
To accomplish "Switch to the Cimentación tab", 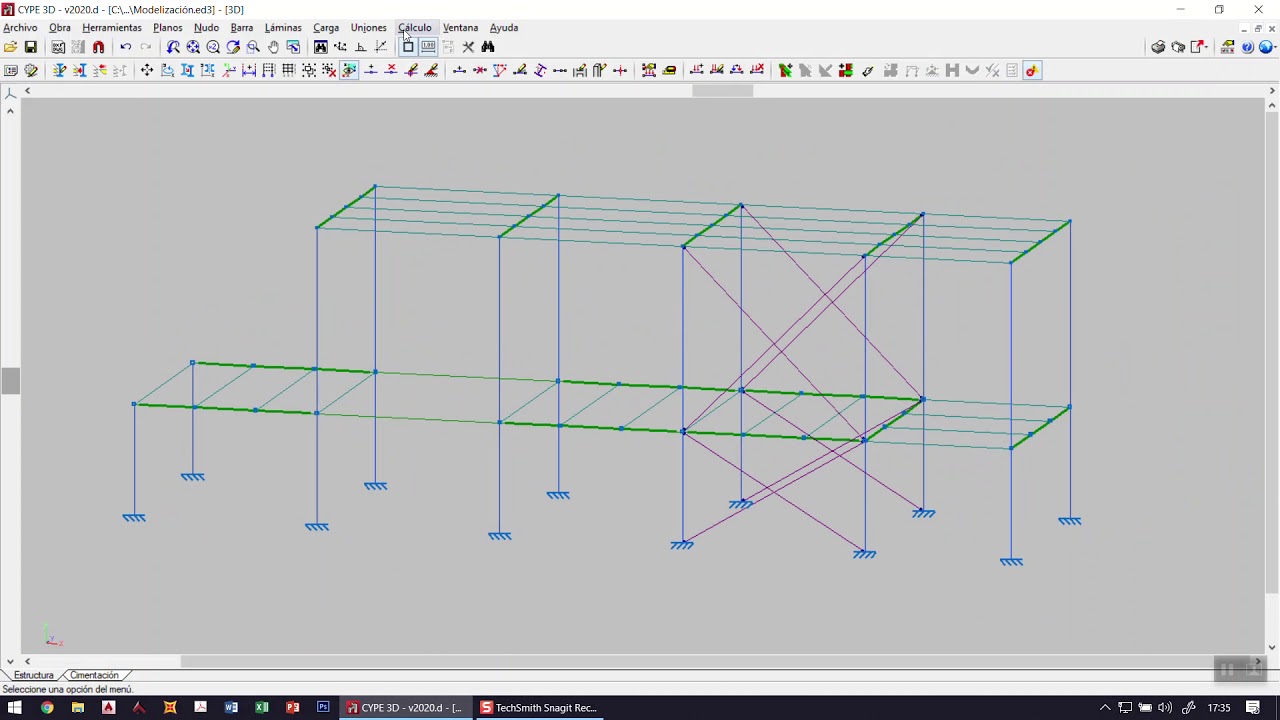I will coord(94,675).
